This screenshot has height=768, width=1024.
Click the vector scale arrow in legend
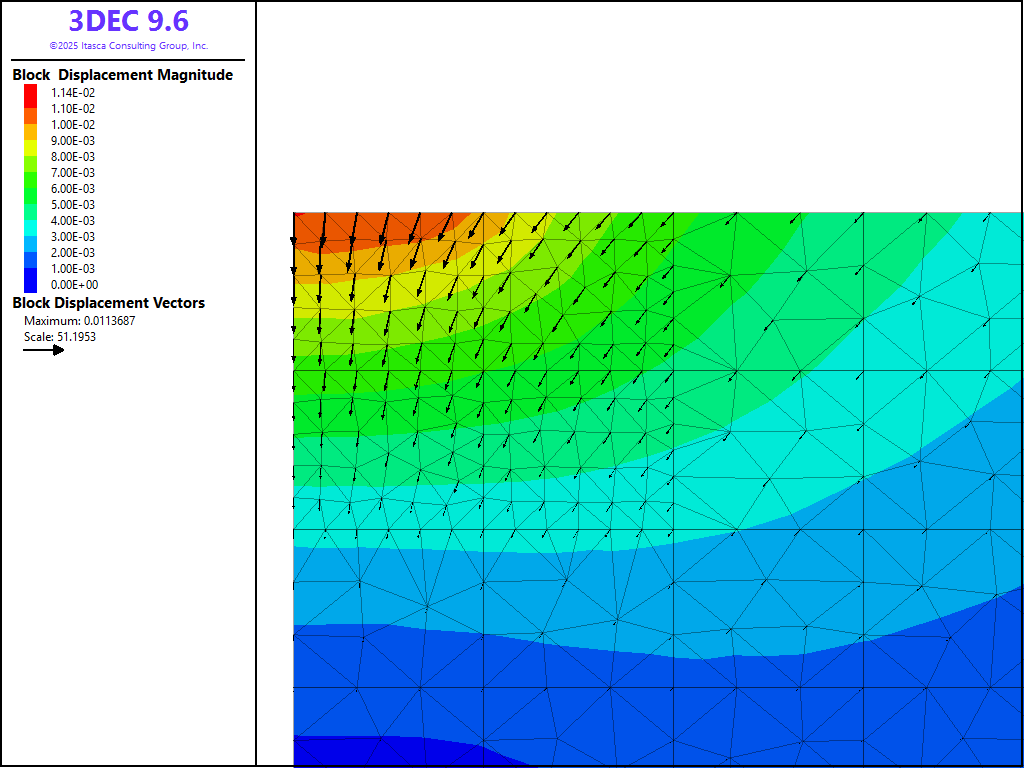tap(44, 350)
